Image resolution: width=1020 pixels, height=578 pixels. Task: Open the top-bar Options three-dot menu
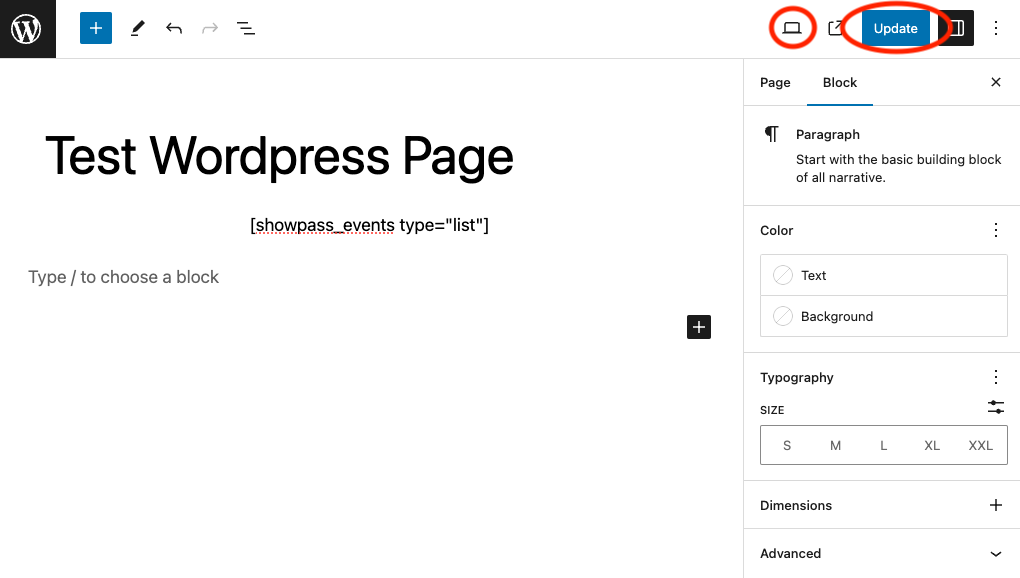coord(995,28)
